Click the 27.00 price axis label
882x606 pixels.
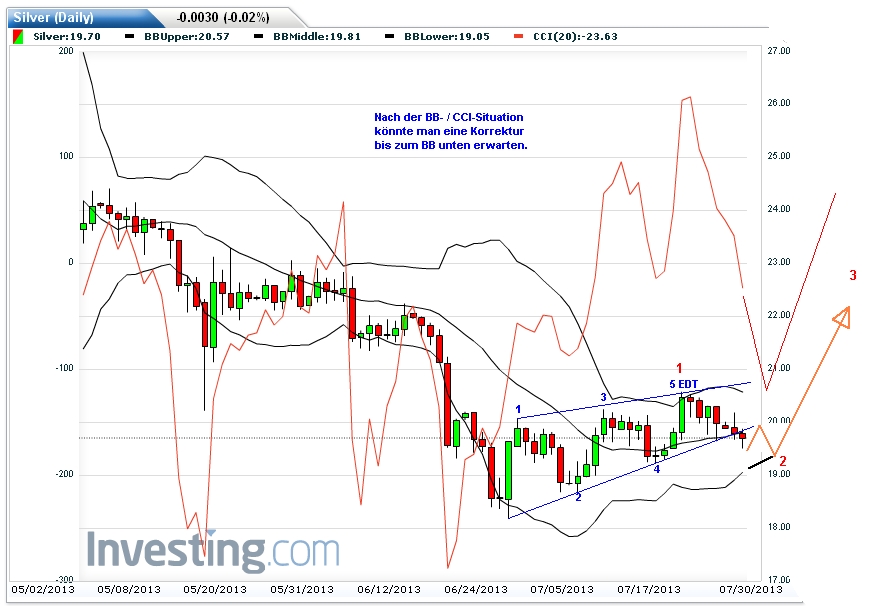point(778,51)
